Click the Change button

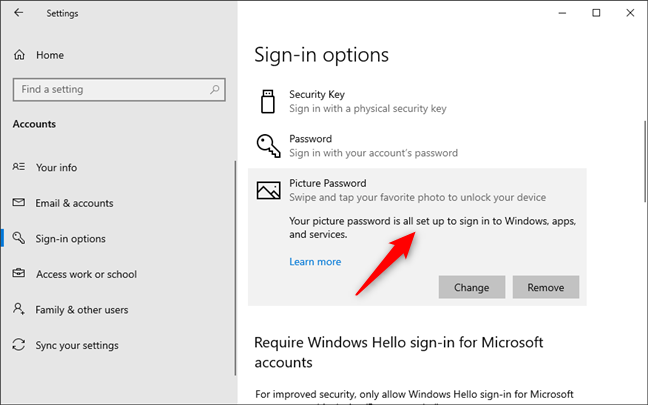point(472,287)
